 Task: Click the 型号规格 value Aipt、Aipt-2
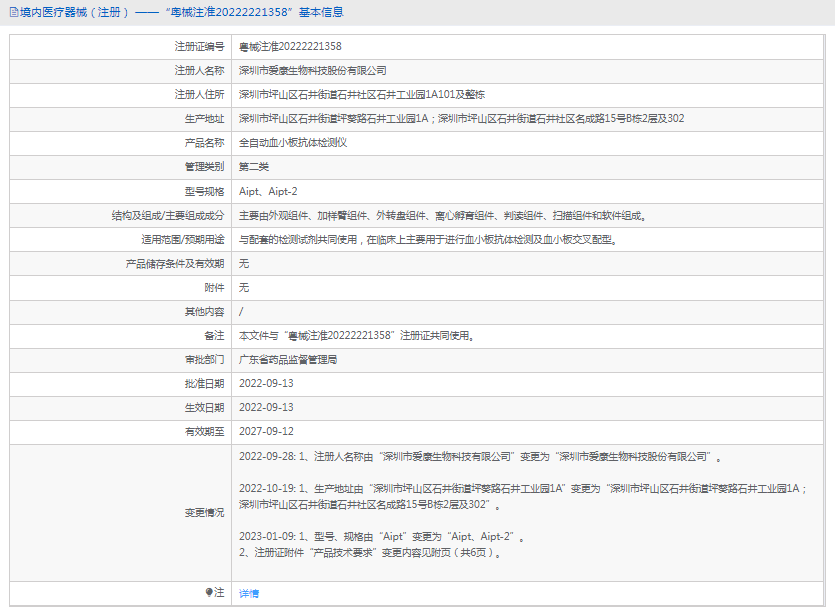point(268,191)
